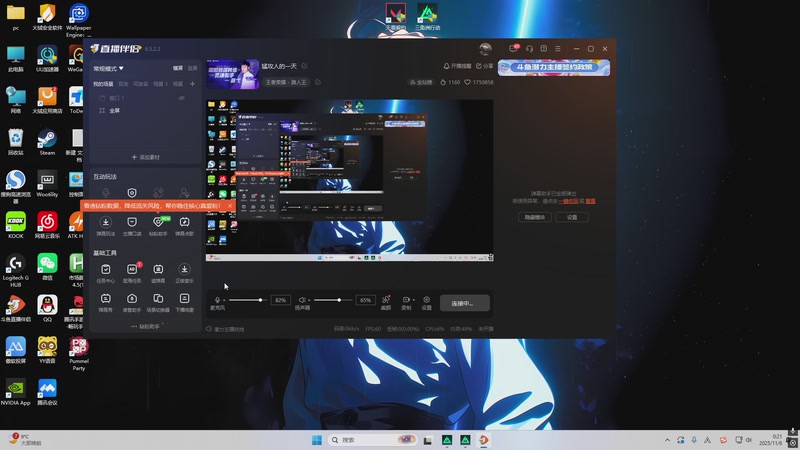Expand the 钻粉助手 more tools row at the panel bottom

pos(145,326)
